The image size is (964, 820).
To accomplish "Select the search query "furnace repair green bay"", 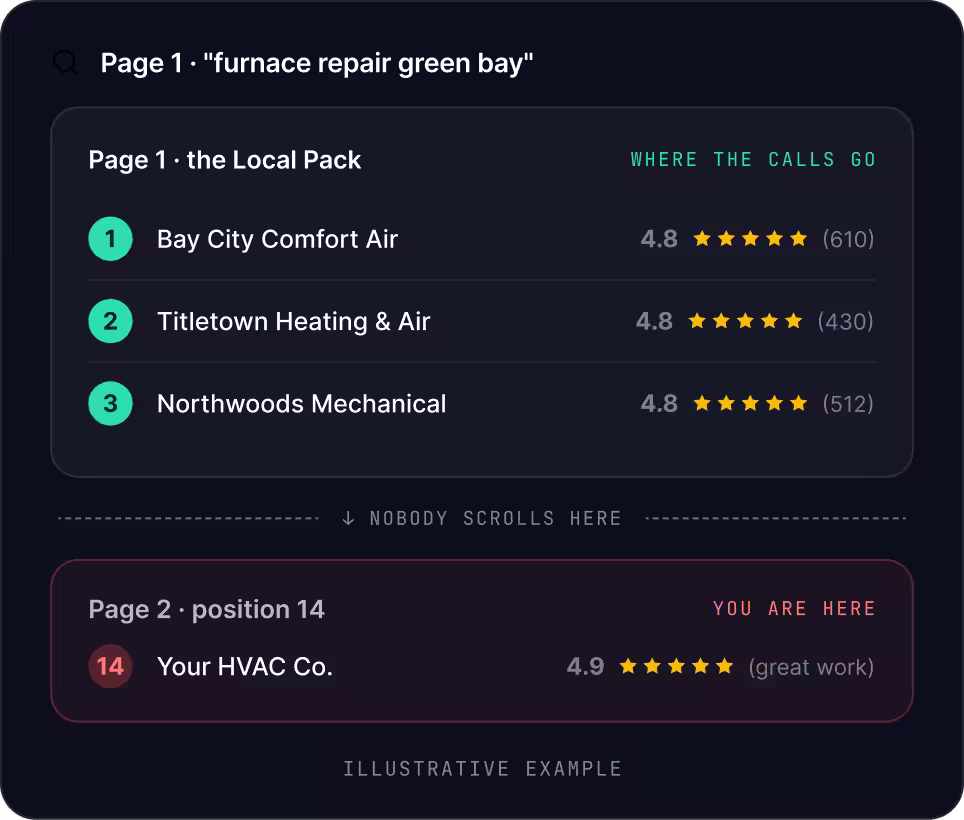I will 368,63.
